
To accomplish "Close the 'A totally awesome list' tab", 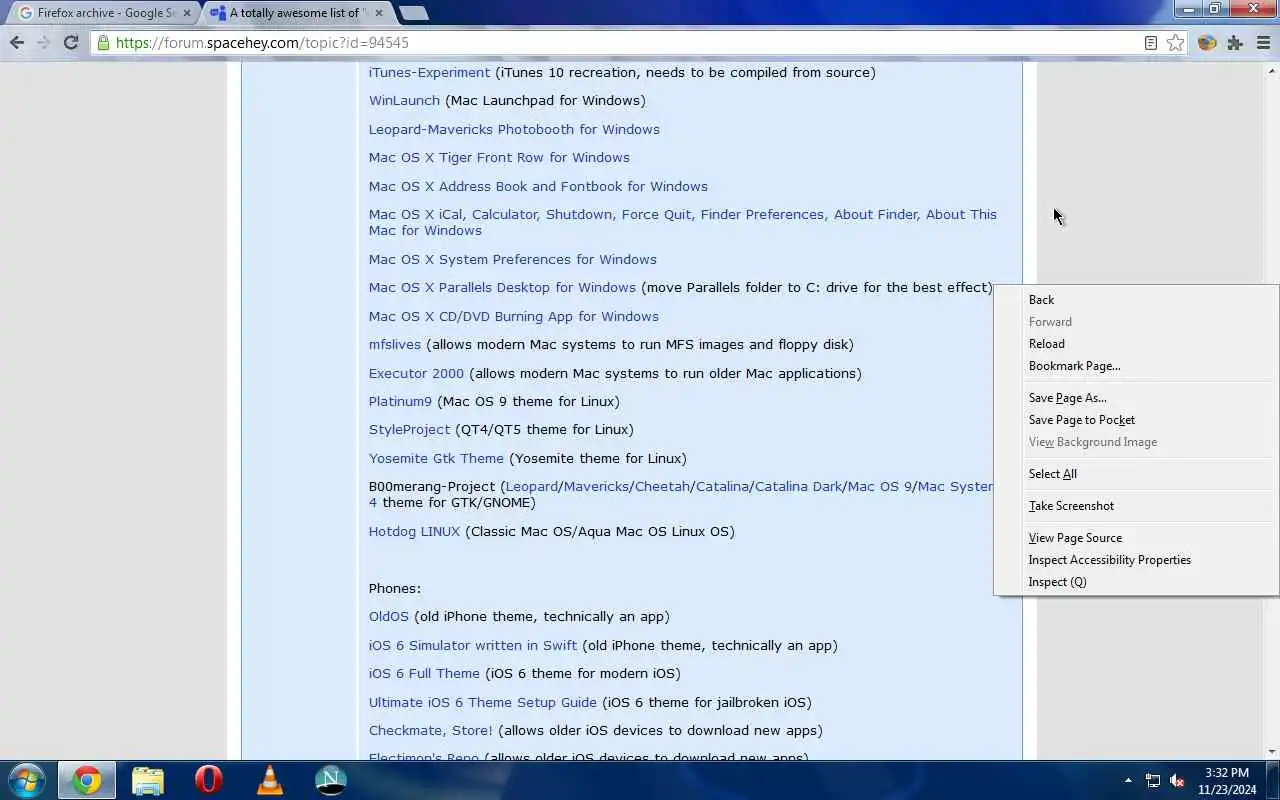I will (379, 13).
